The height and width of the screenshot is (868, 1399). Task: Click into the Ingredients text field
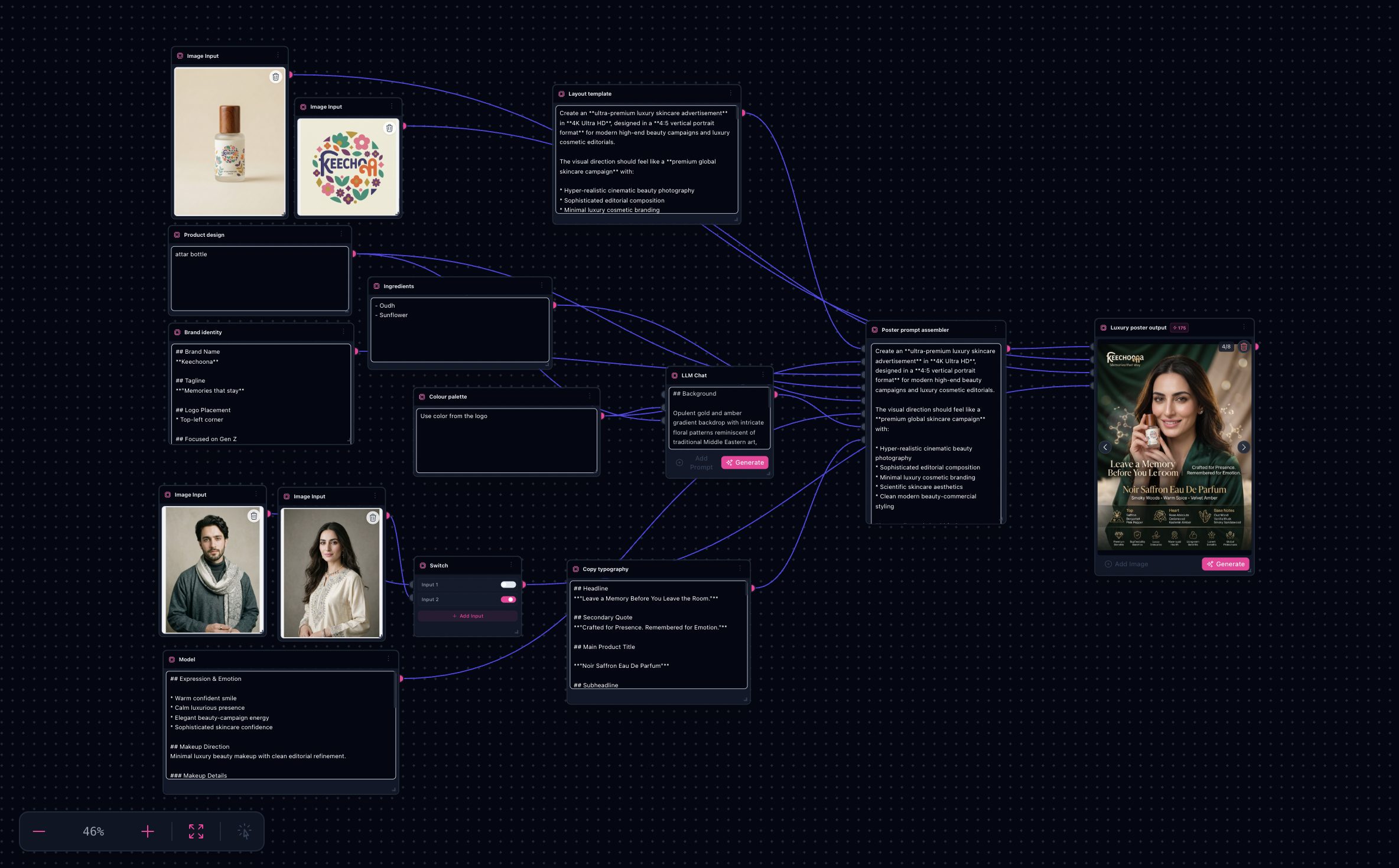(x=460, y=330)
